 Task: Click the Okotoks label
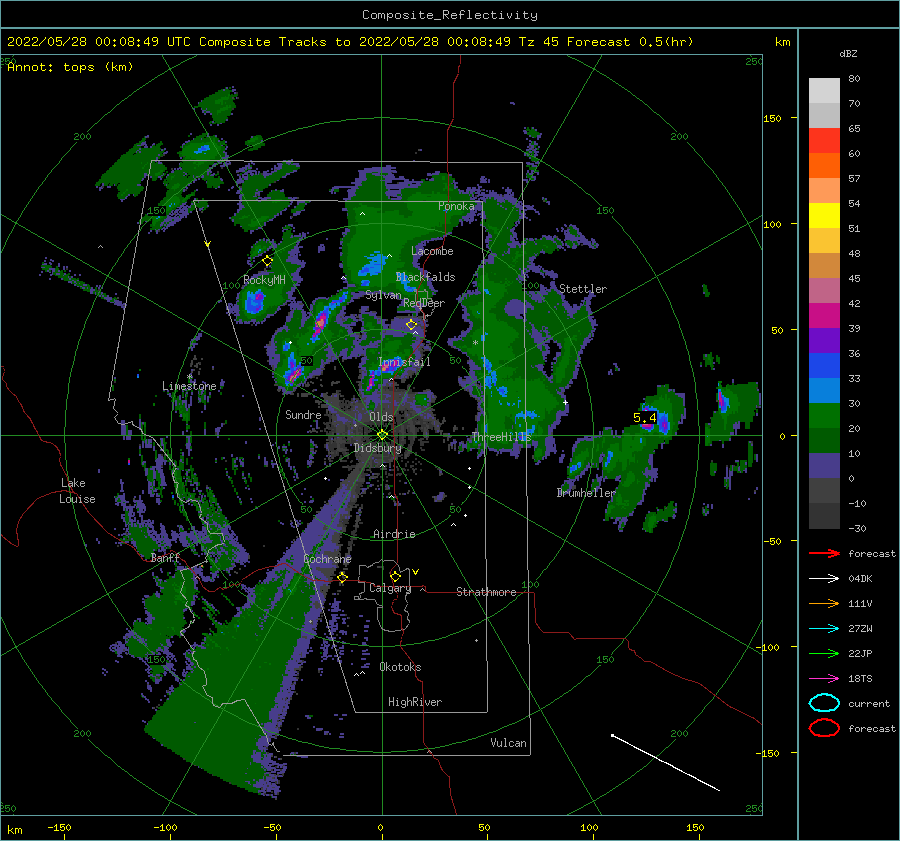pyautogui.click(x=400, y=667)
